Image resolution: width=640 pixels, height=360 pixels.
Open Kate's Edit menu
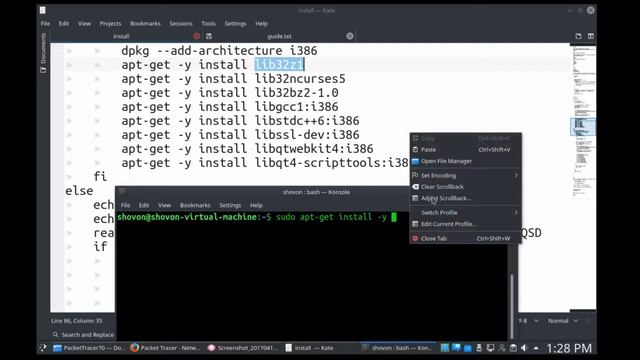click(x=64, y=24)
